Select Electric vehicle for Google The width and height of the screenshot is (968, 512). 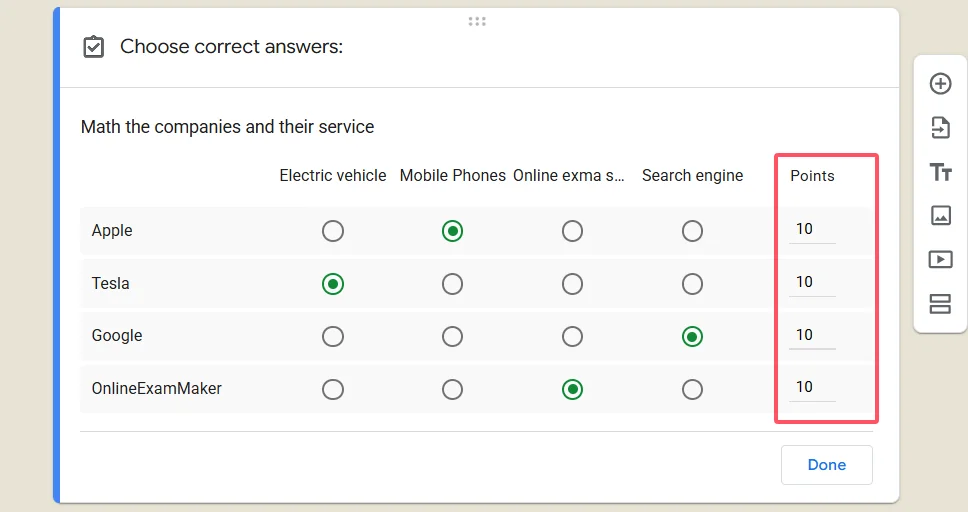pos(333,337)
